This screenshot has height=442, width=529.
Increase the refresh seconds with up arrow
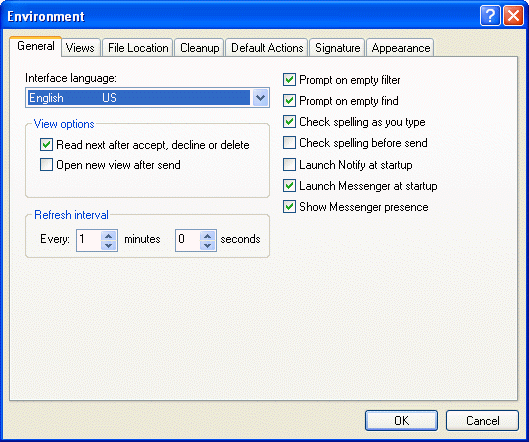click(x=208, y=236)
